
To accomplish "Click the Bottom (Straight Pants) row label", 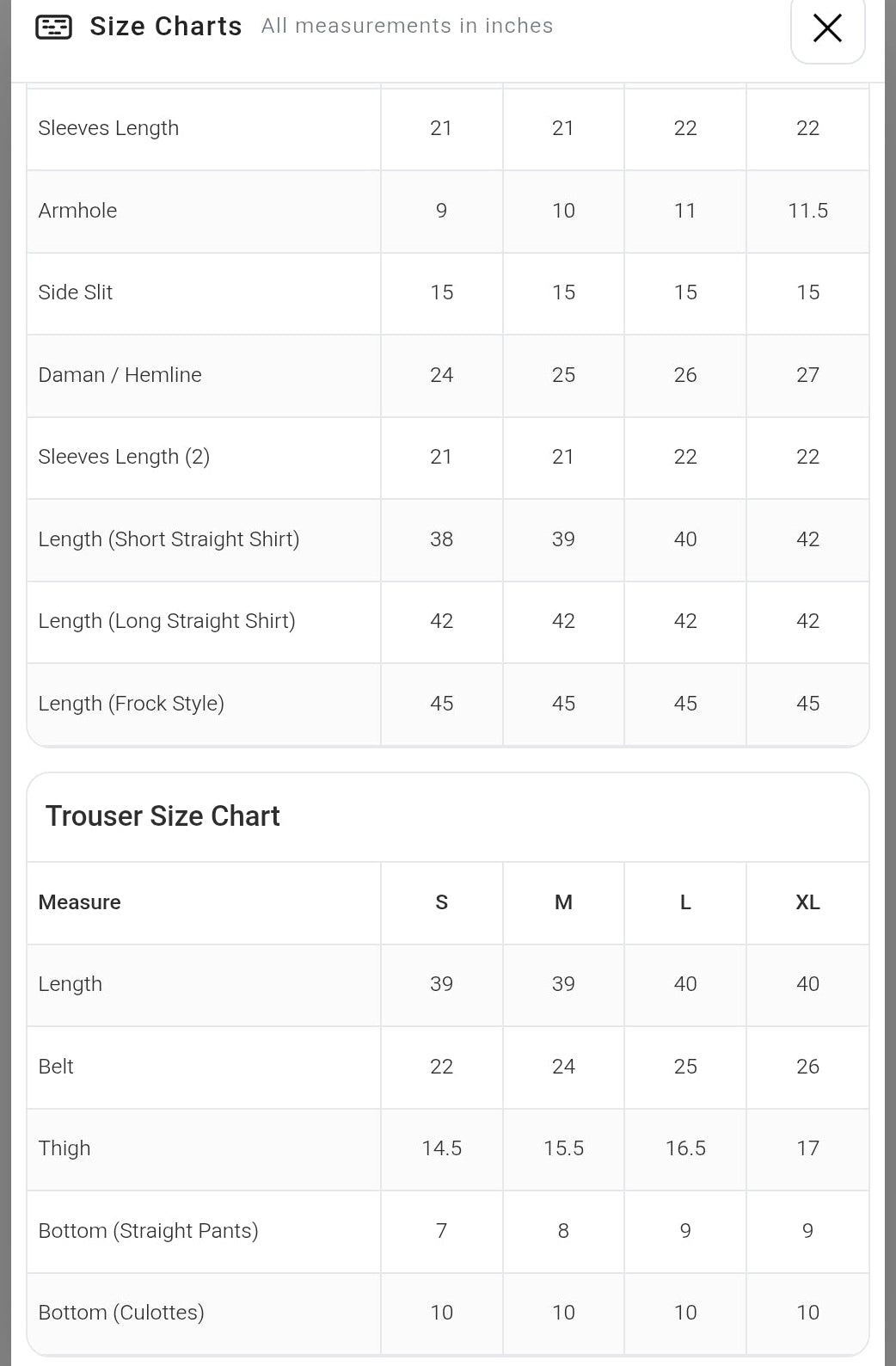I will (x=148, y=1231).
